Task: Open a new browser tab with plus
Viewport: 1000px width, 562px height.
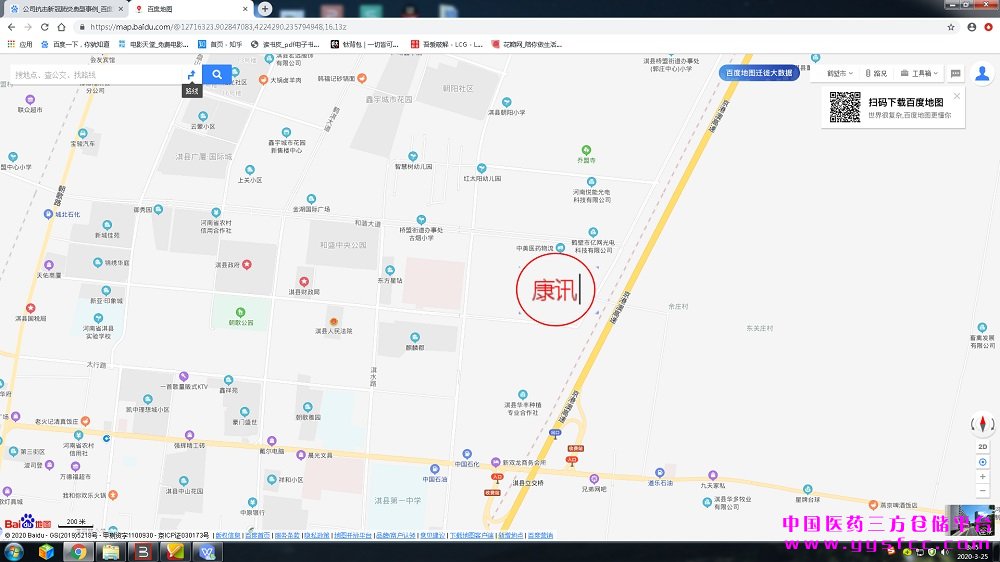Action: click(265, 8)
